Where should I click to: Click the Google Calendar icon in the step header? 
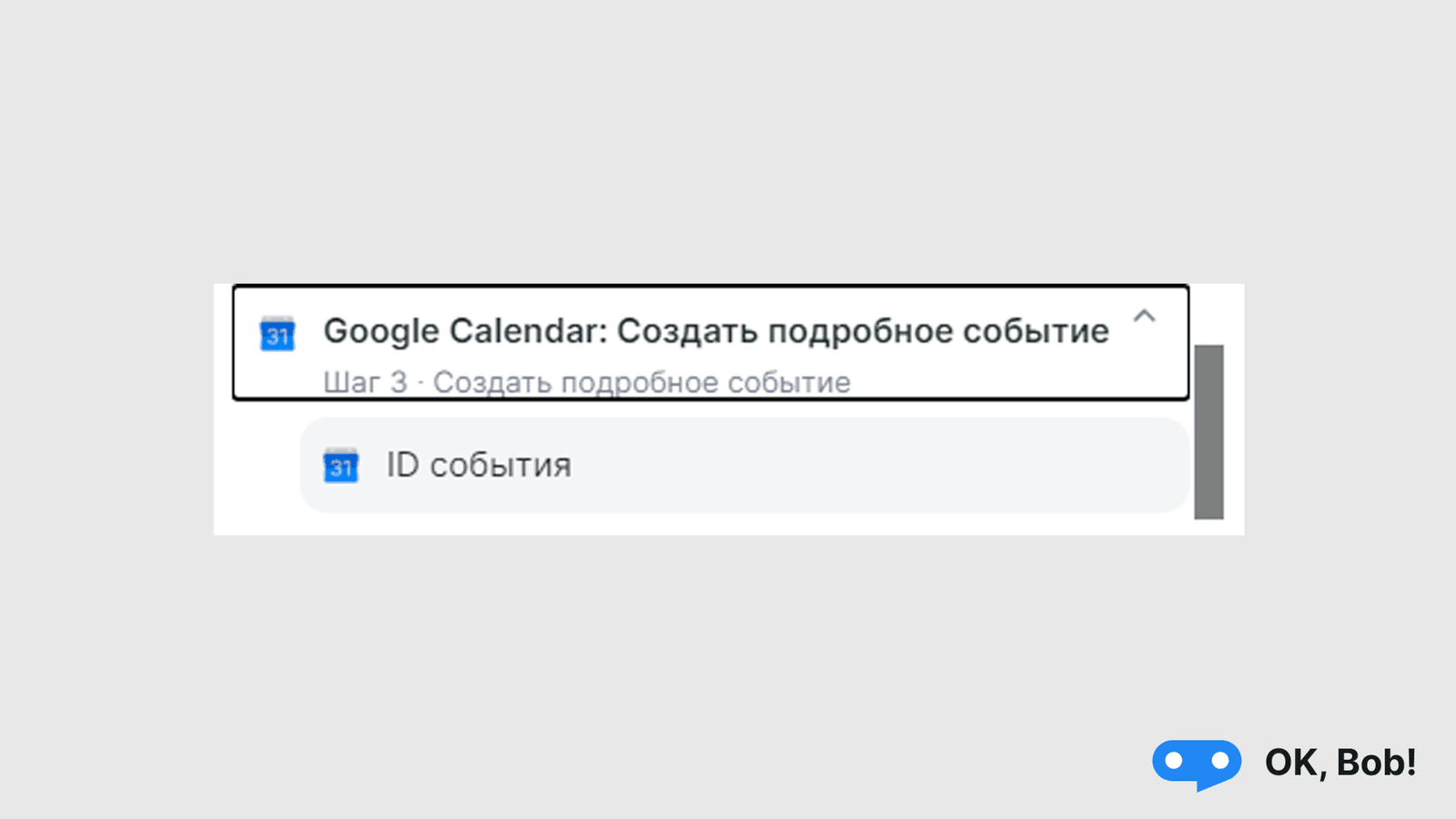tap(277, 333)
